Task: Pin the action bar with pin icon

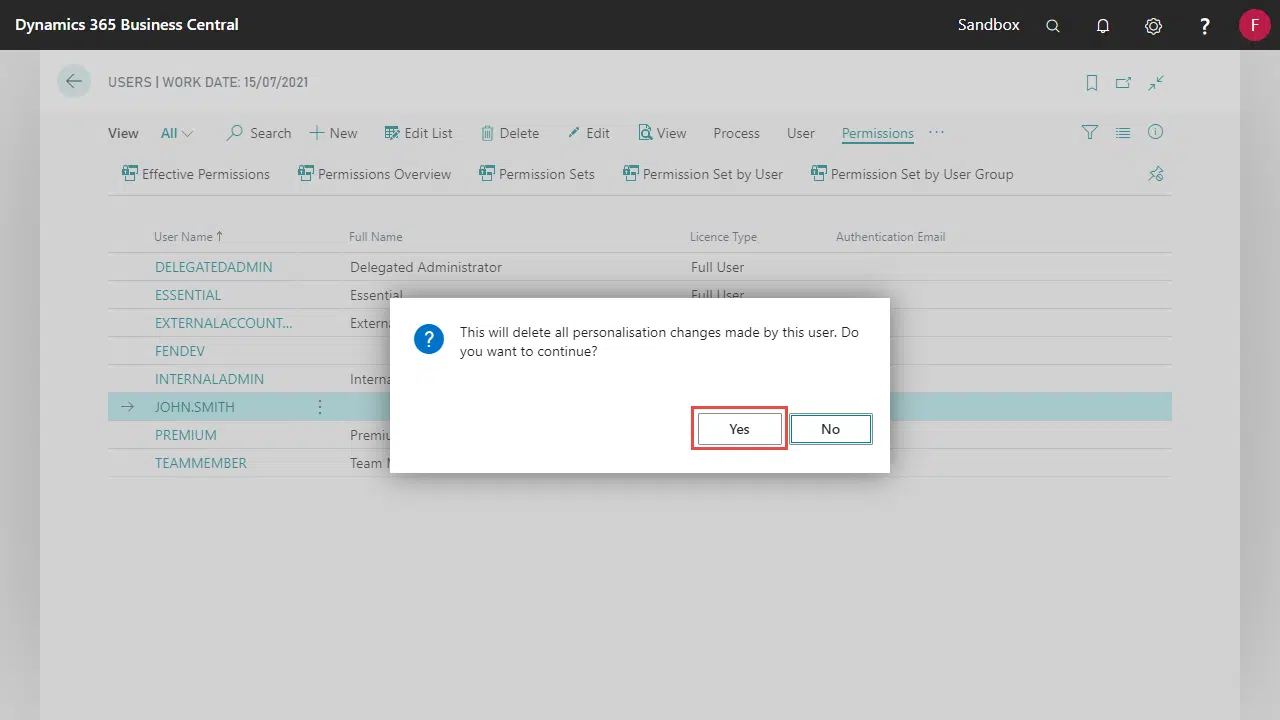Action: 1156,174
